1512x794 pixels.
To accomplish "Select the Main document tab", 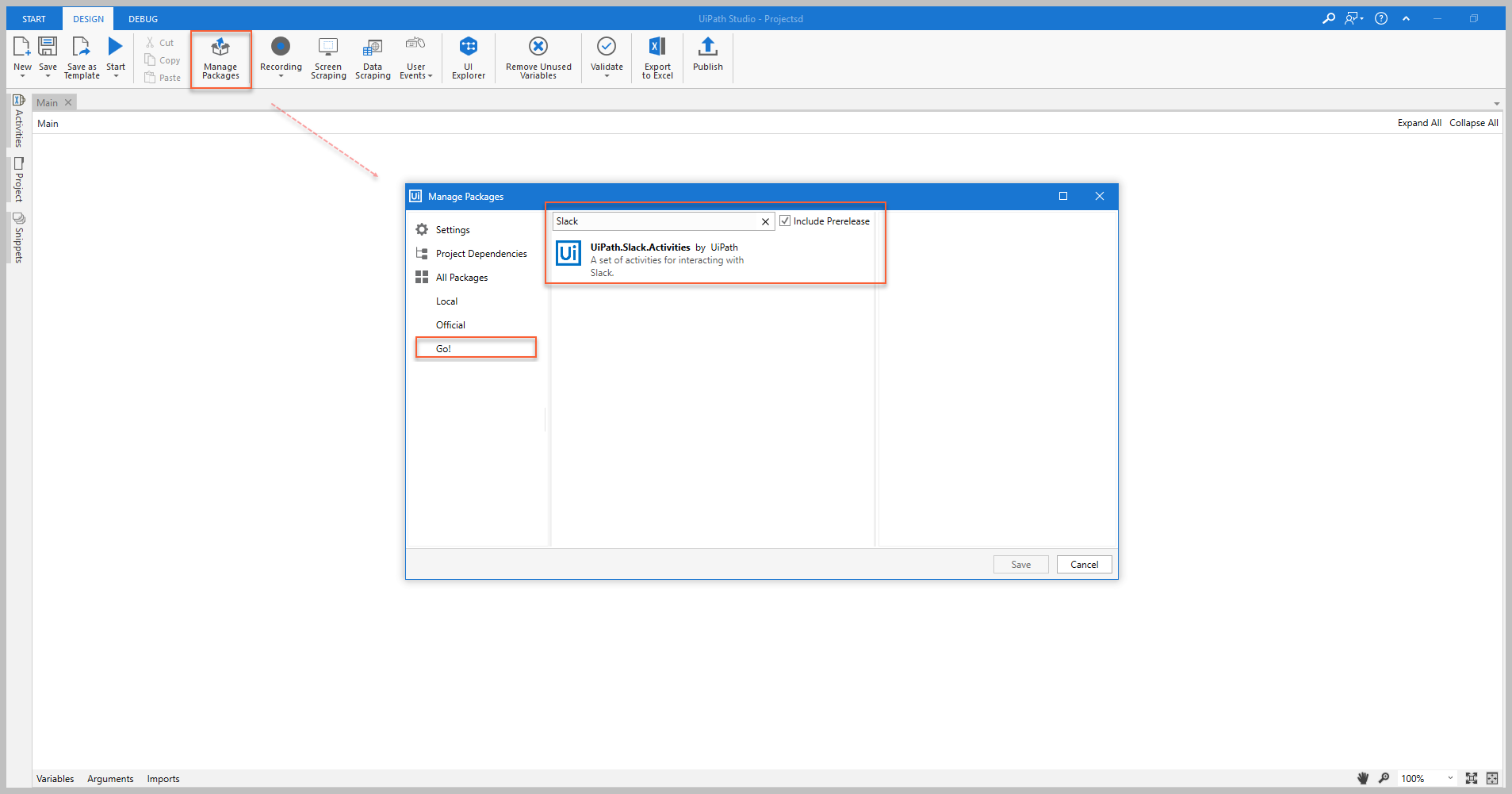I will [x=47, y=102].
